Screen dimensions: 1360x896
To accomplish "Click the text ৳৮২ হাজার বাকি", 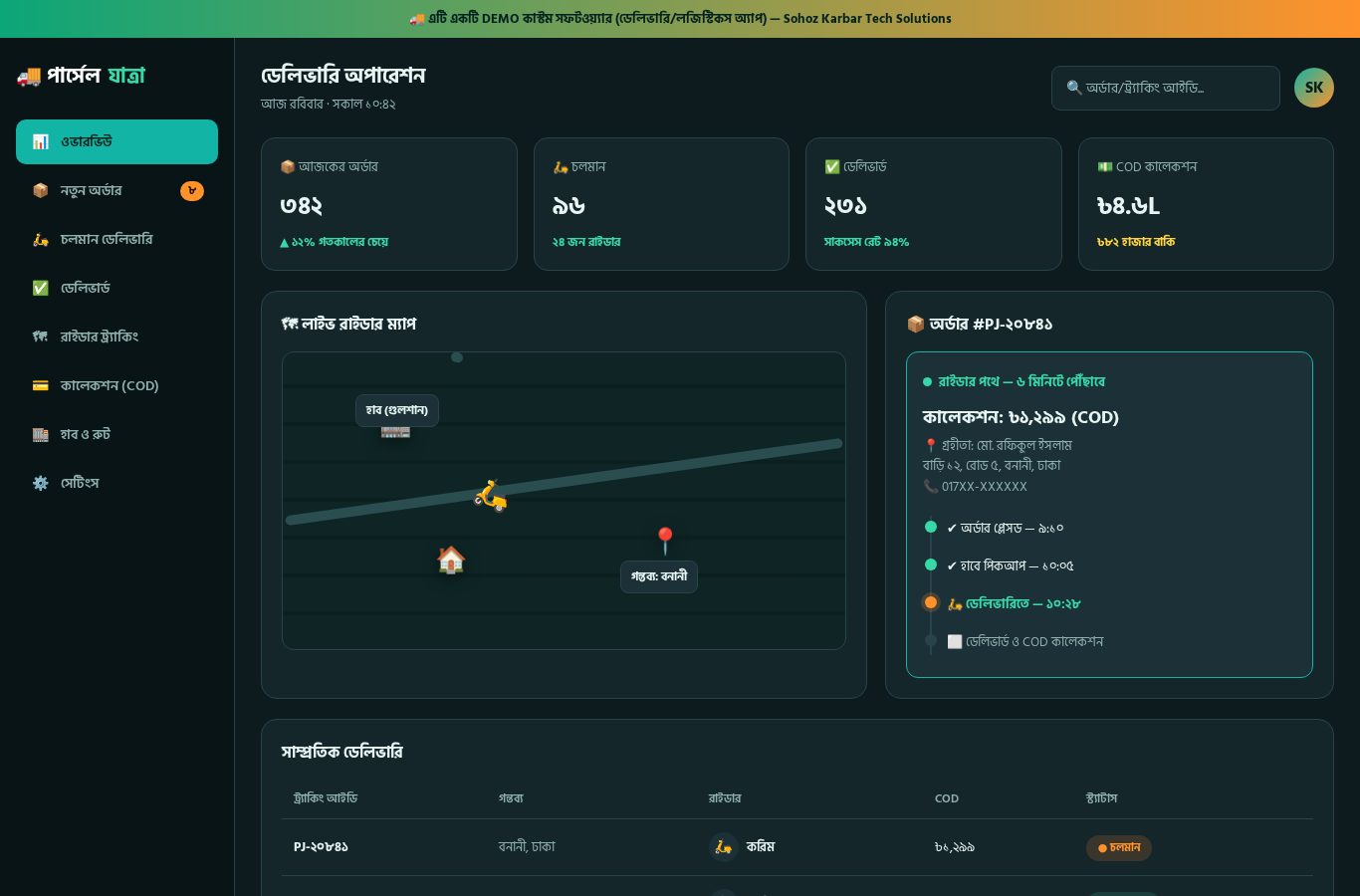I will [1136, 242].
